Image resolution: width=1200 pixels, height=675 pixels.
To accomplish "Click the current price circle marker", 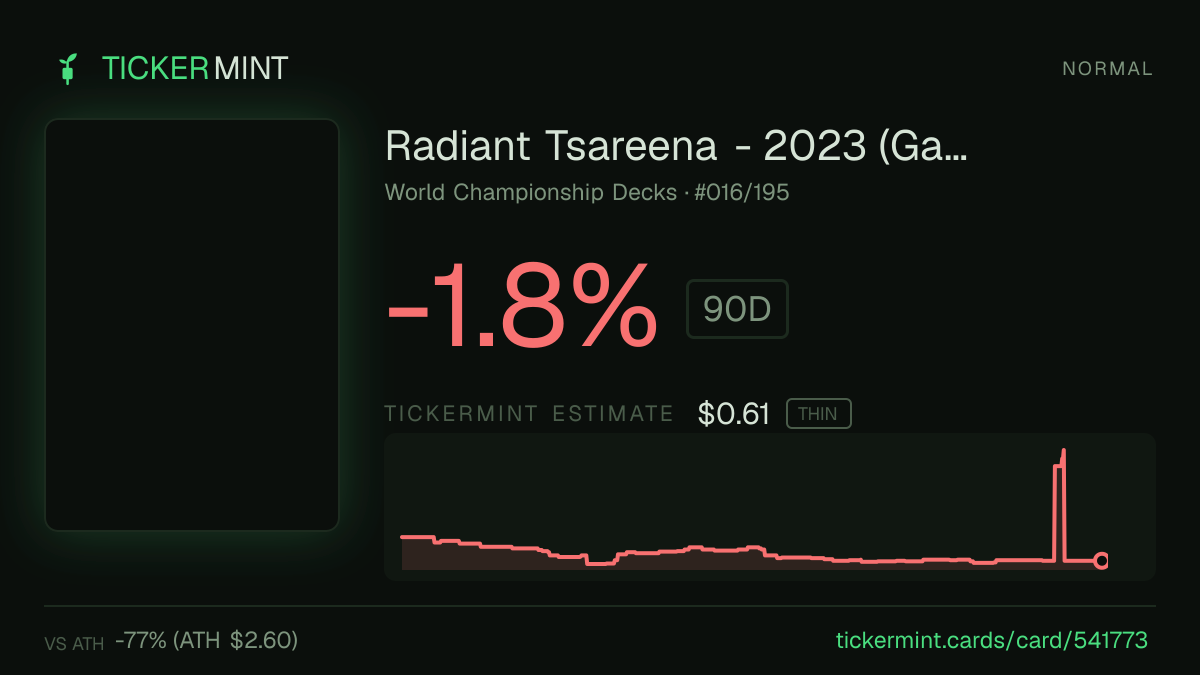I will 1101,561.
